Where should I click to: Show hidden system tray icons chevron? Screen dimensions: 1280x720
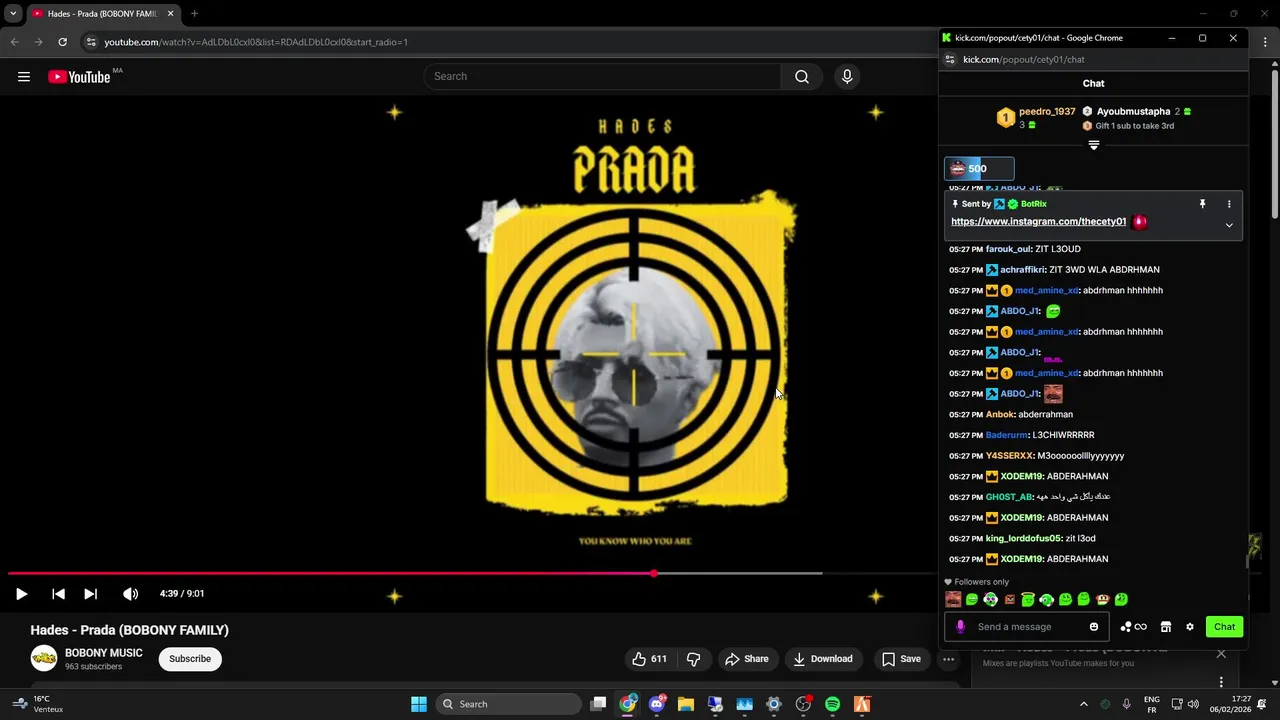point(1083,704)
